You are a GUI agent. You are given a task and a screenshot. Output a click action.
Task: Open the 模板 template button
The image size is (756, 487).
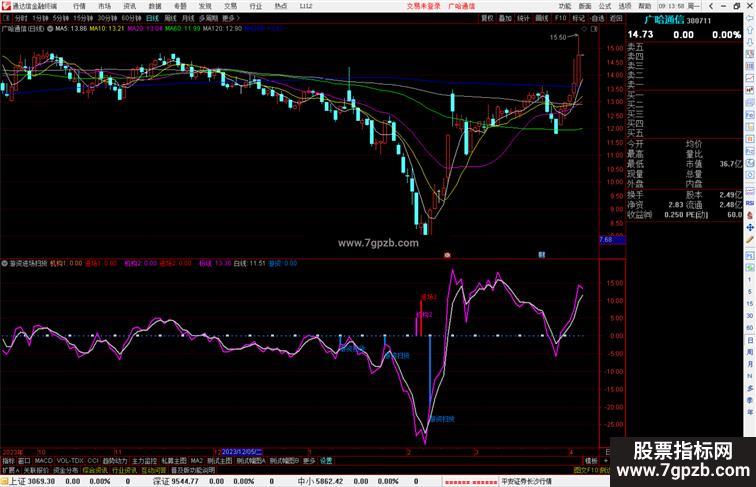coord(591,461)
